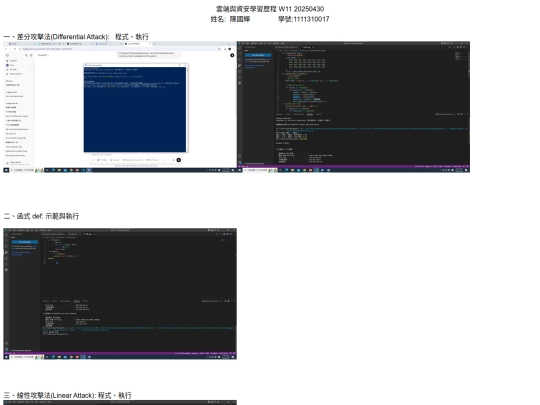Click Windows PowerShell window title bar

(136, 65)
